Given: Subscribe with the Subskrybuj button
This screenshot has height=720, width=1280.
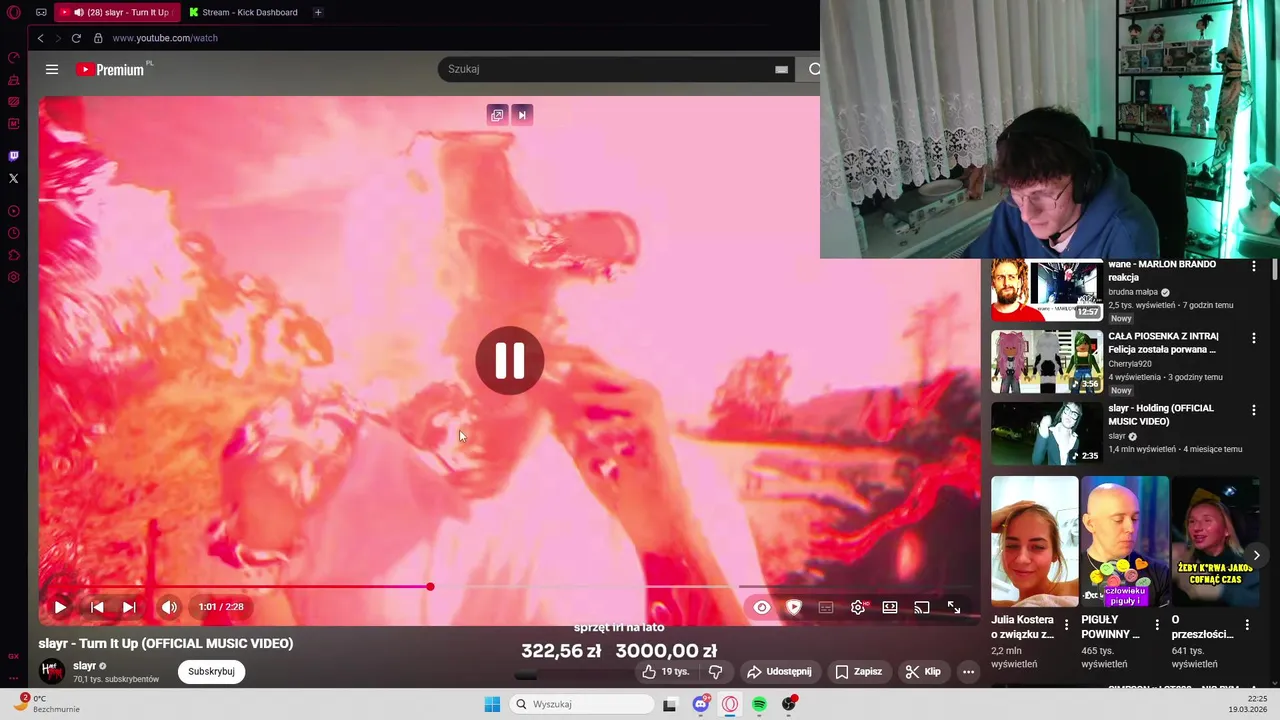Looking at the screenshot, I should point(211,672).
